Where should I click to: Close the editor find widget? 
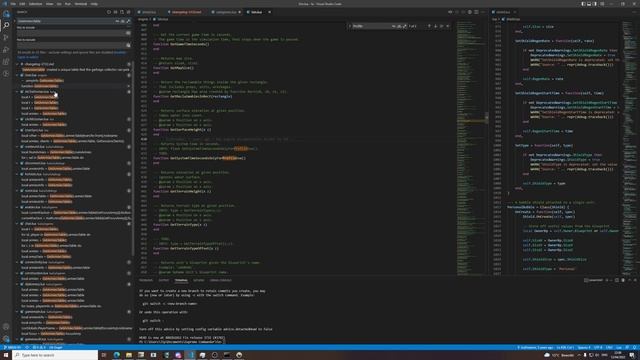click(448, 26)
